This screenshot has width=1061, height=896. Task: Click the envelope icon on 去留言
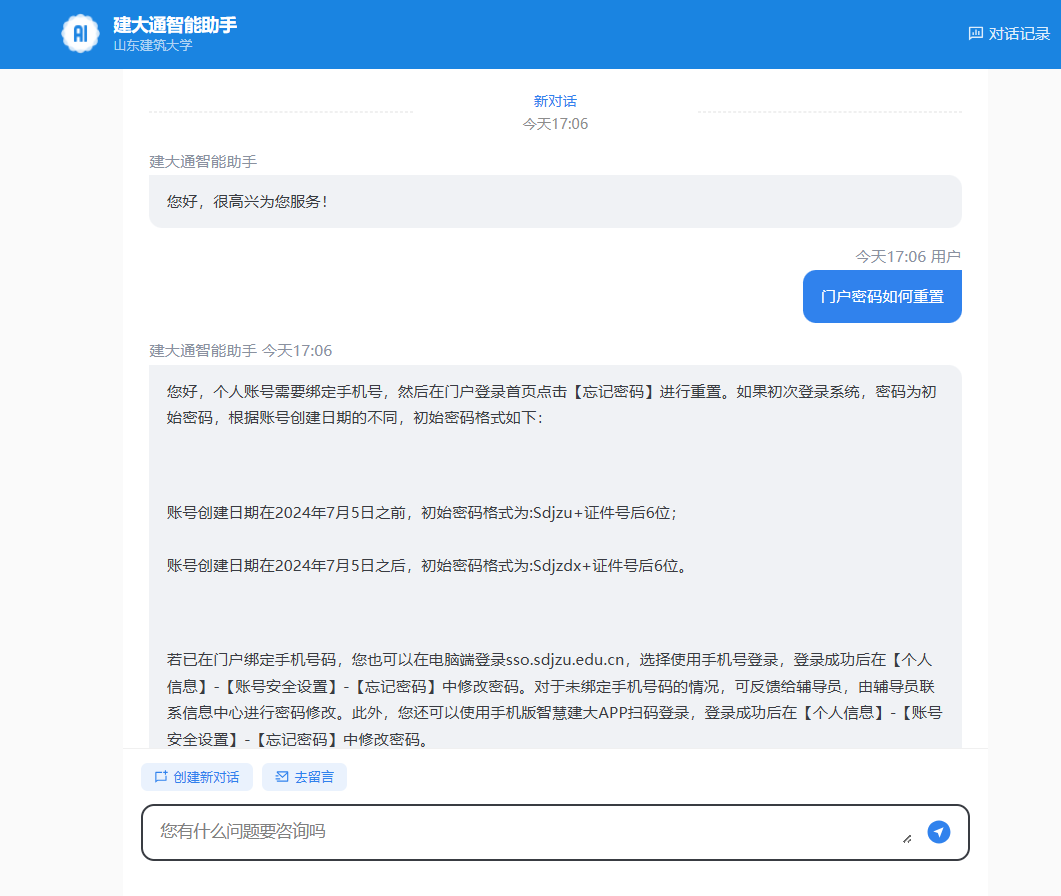(282, 777)
